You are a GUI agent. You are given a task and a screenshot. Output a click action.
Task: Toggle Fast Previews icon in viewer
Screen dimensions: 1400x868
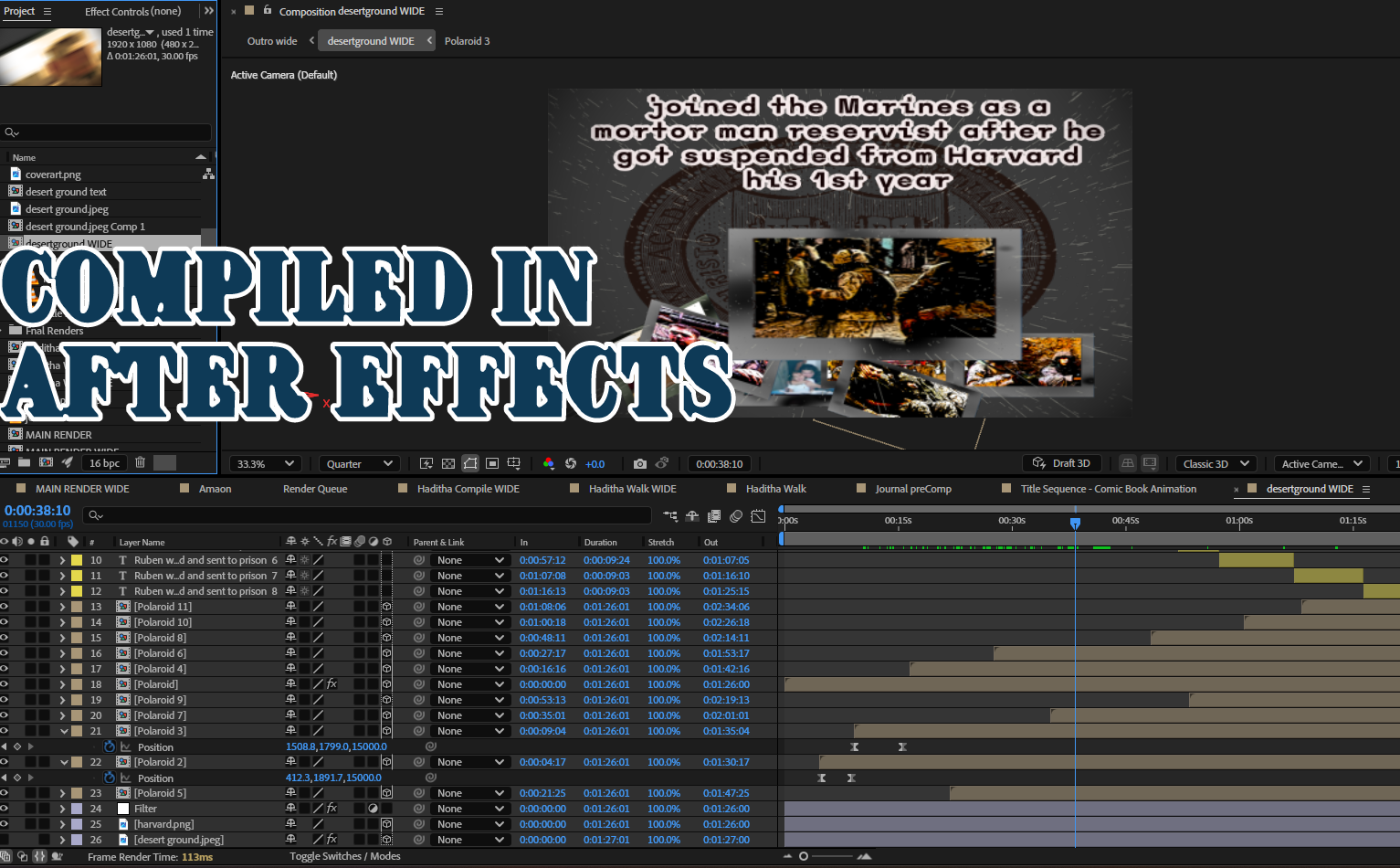tap(426, 463)
